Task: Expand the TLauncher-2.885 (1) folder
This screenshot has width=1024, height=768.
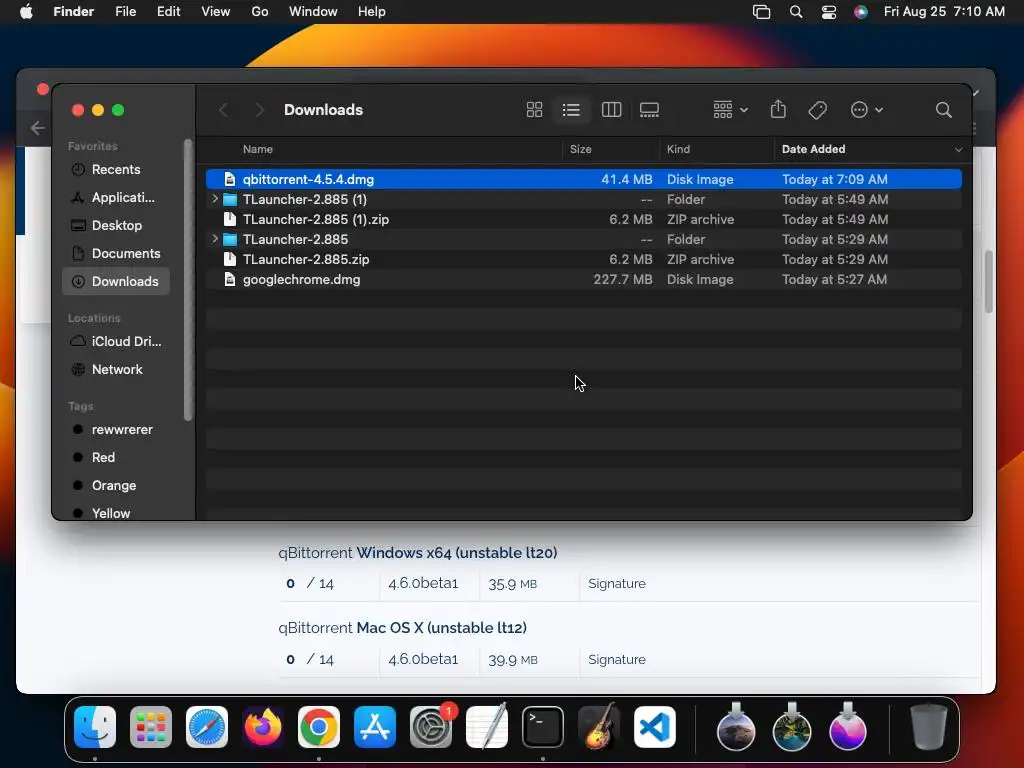Action: pyautogui.click(x=215, y=199)
